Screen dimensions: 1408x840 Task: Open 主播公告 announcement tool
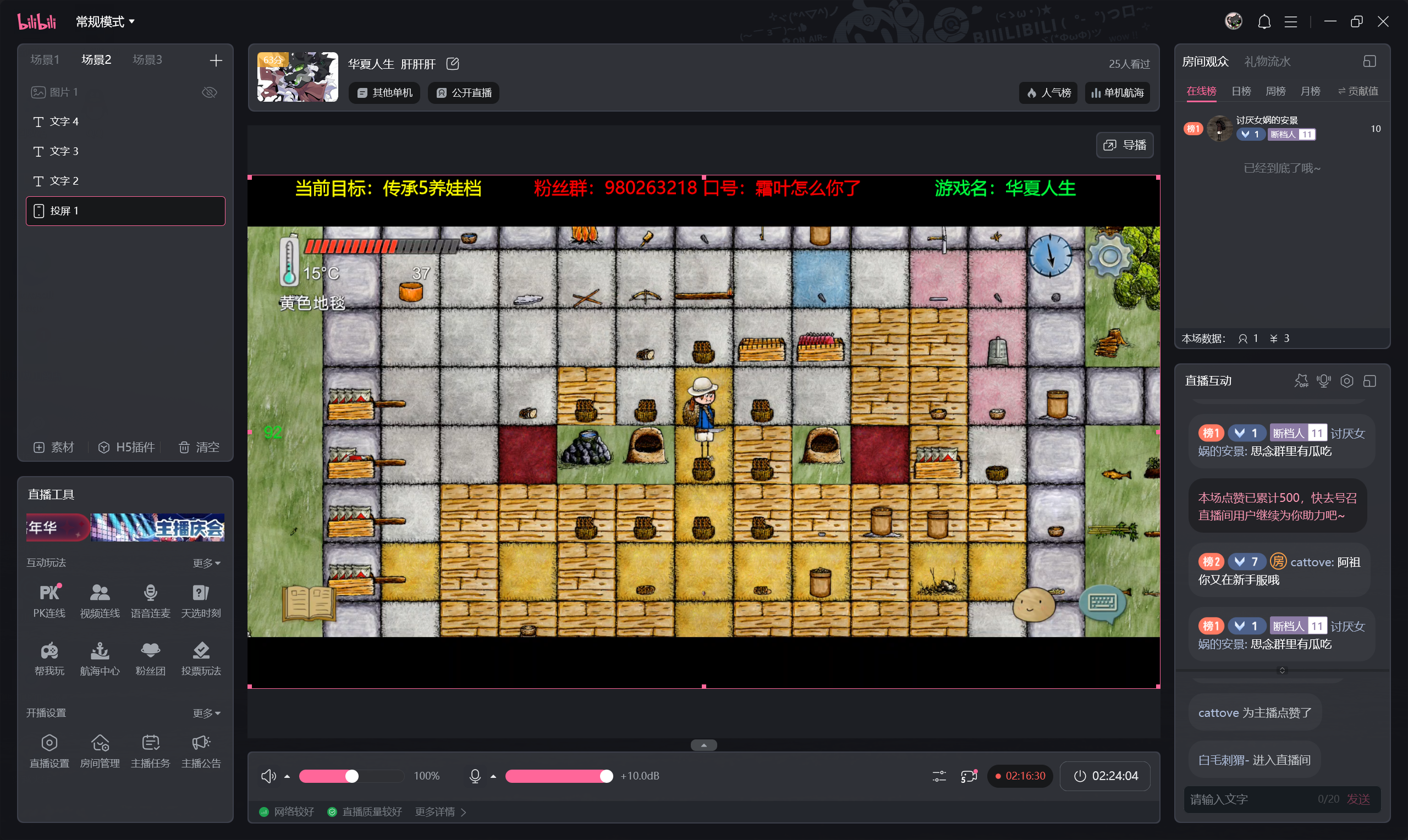(201, 750)
